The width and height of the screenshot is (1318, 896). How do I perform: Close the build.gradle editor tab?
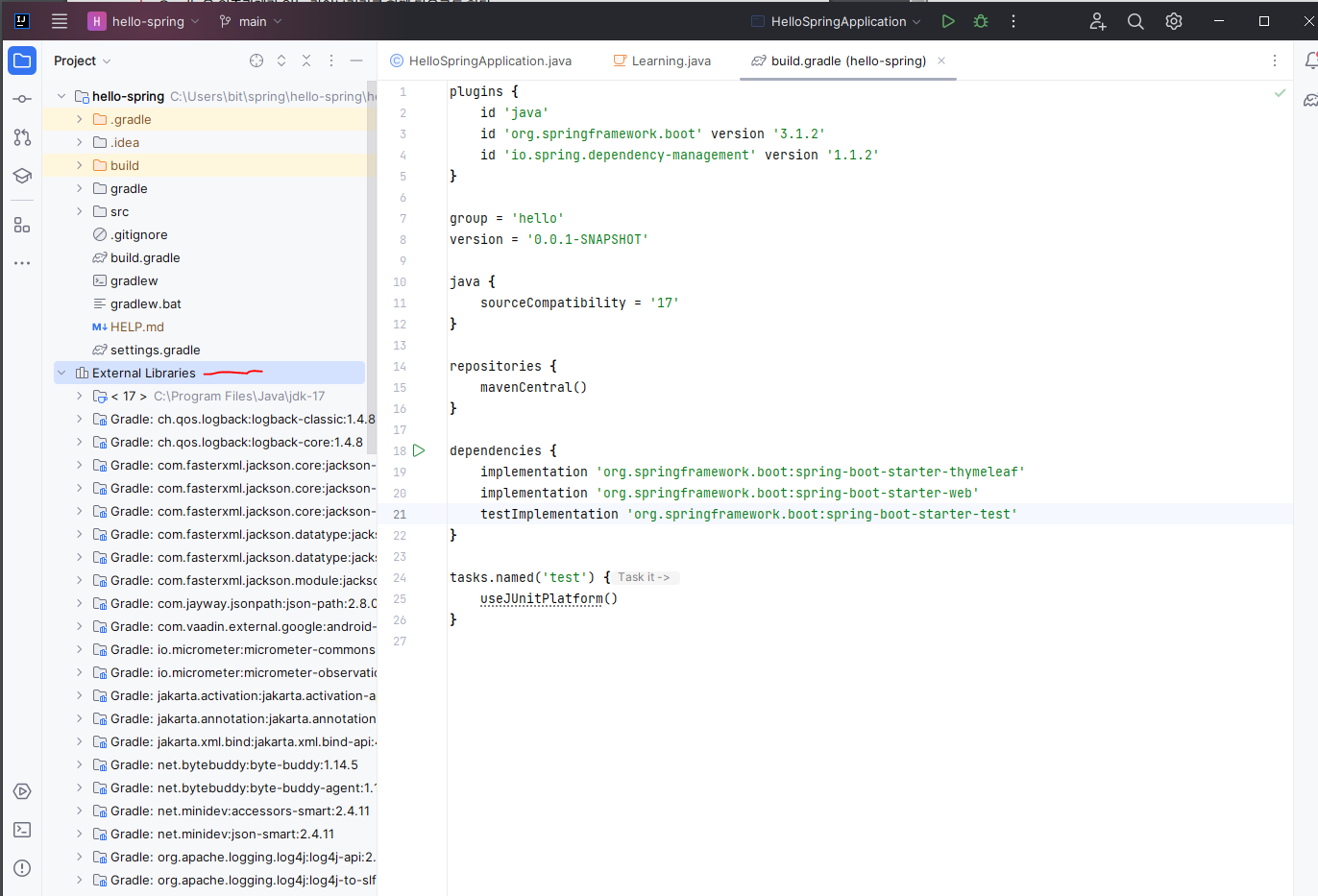(941, 61)
